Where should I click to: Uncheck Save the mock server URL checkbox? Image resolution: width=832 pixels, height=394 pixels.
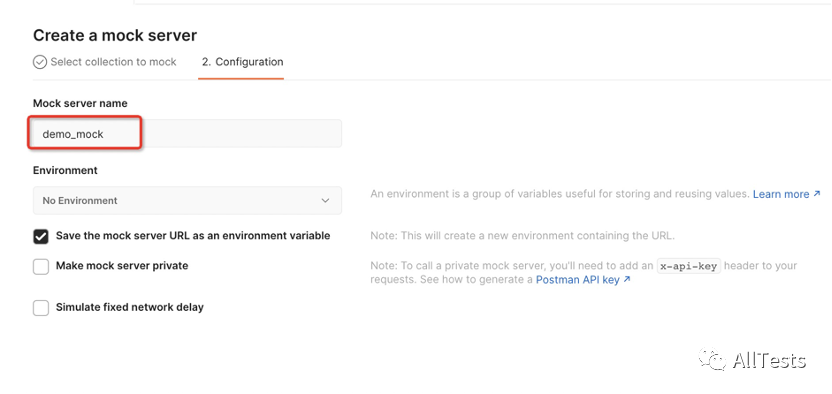(41, 237)
